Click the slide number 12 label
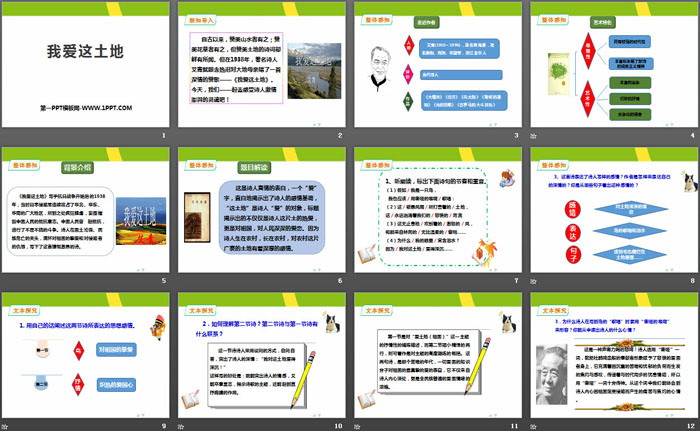Image resolution: width=700 pixels, height=431 pixels. point(691,426)
